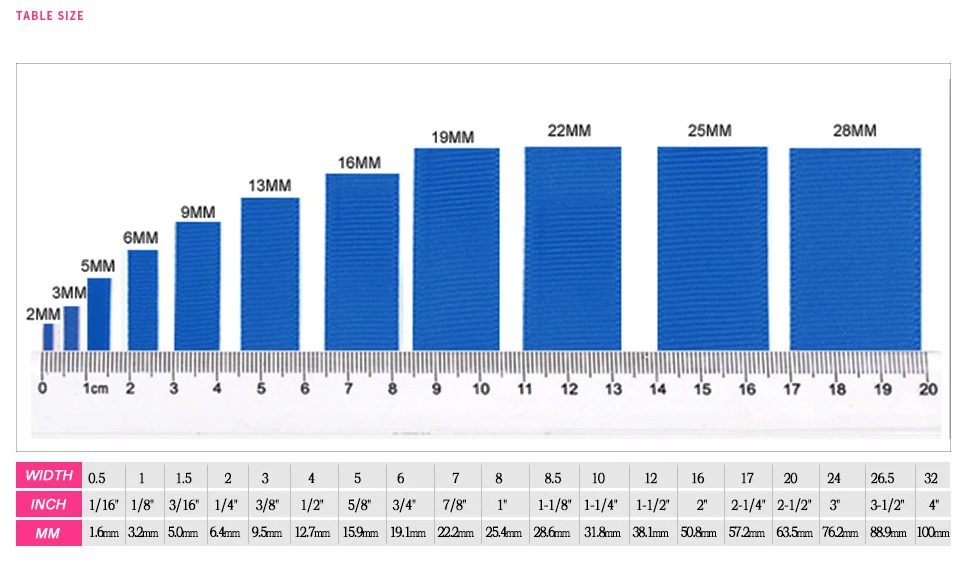The image size is (980, 566).
Task: Click the 1-1/2" inch cell
Action: tap(652, 505)
